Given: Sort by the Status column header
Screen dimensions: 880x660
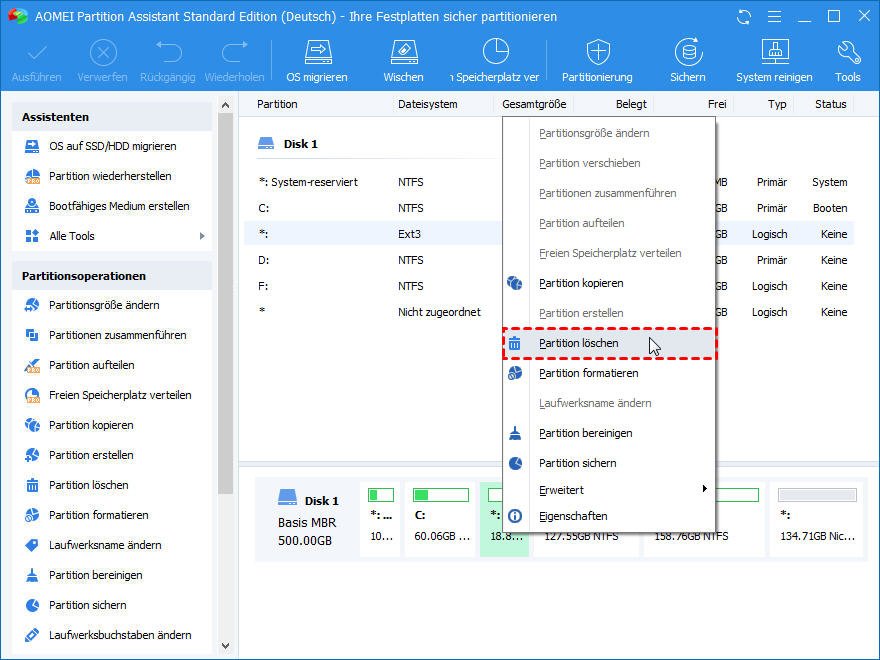Looking at the screenshot, I should (x=831, y=104).
